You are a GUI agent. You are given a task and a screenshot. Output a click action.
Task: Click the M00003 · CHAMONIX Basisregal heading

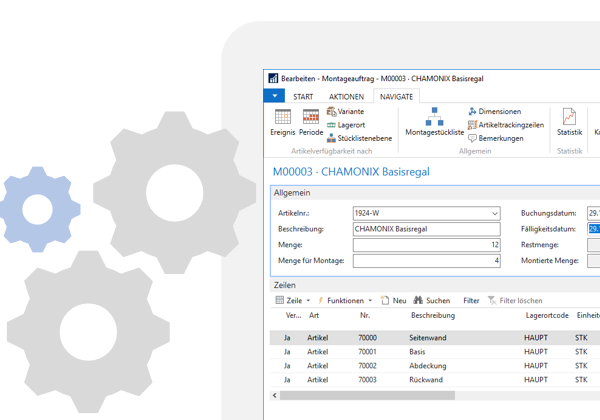[351, 172]
